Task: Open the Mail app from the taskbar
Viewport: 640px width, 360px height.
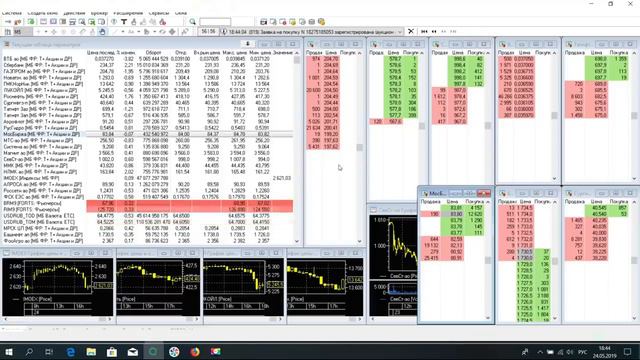Action: 133,351
